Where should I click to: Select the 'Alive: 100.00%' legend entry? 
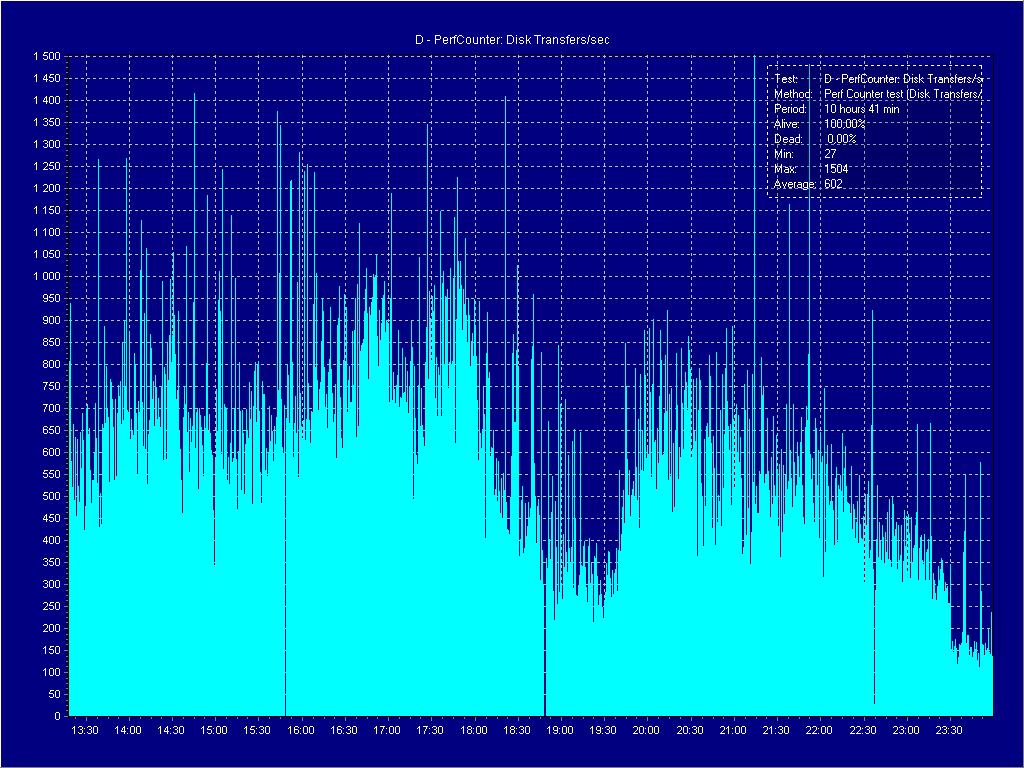click(820, 124)
